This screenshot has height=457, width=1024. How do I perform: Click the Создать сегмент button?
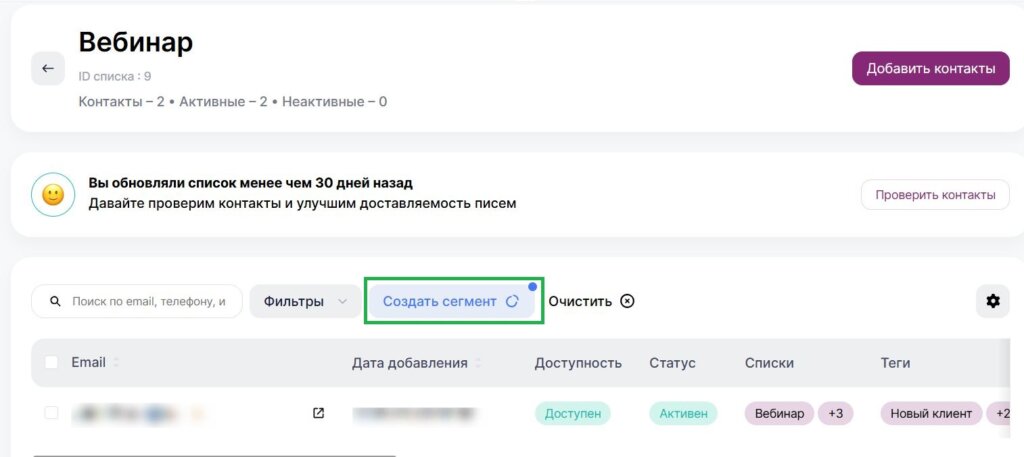click(x=440, y=301)
